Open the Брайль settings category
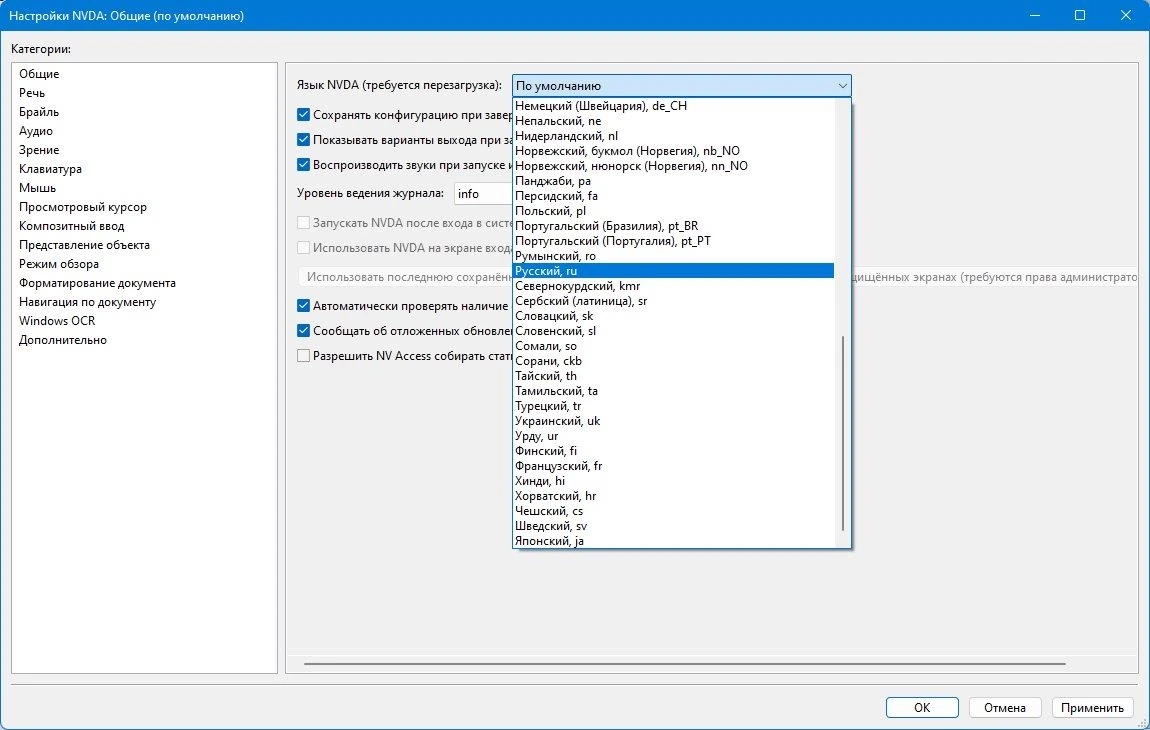Viewport: 1150px width, 730px height. click(x=39, y=112)
